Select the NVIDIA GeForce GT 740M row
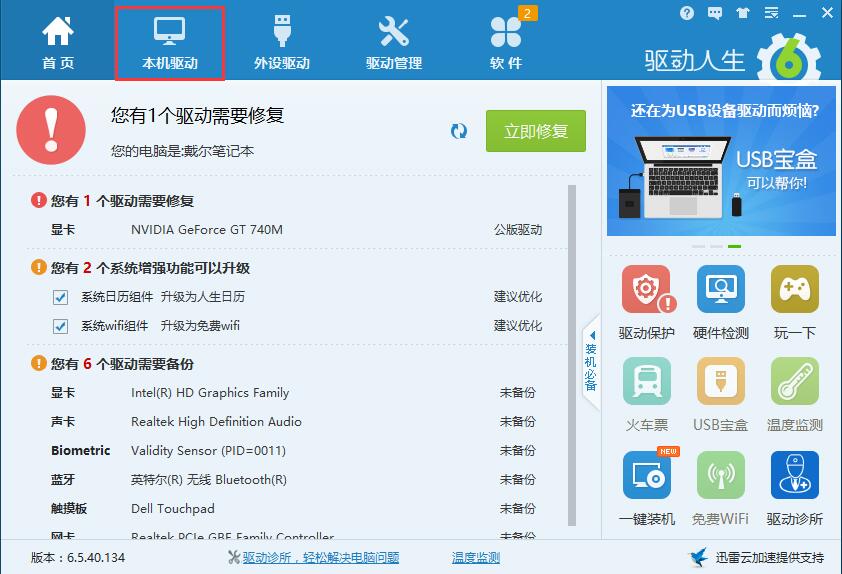 (x=296, y=230)
